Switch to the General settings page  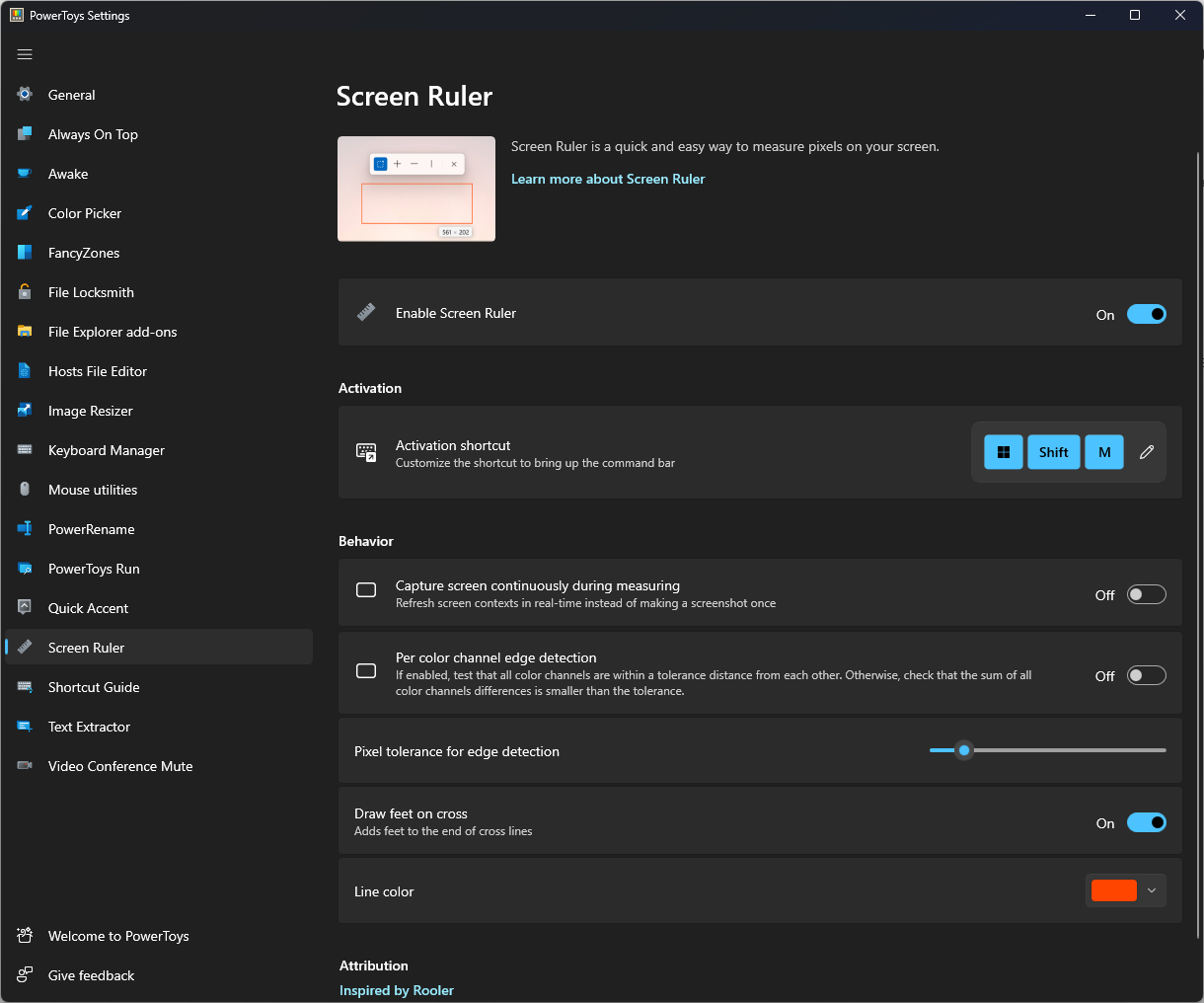[x=71, y=95]
